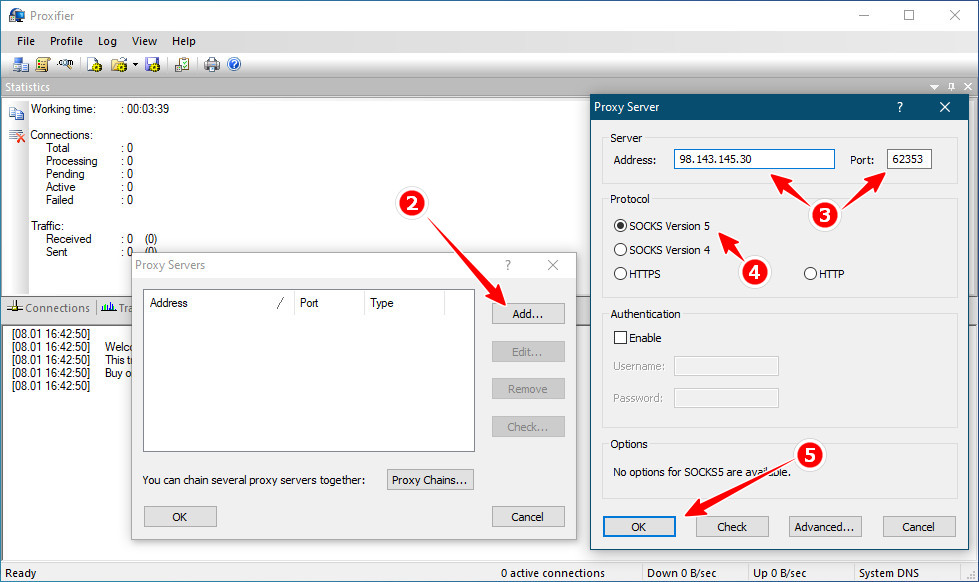Open Advanced... proxy settings

[x=825, y=526]
